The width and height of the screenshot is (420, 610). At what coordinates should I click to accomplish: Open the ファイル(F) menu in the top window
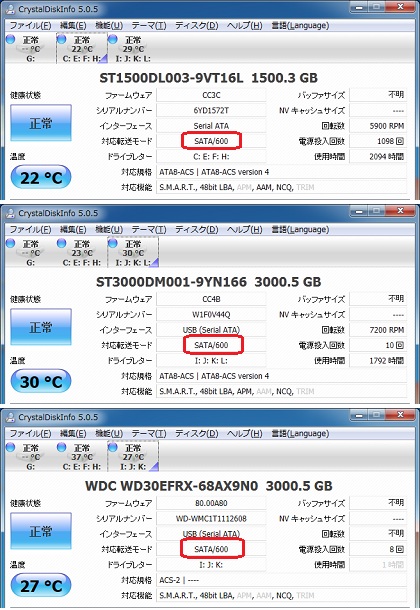(30, 26)
